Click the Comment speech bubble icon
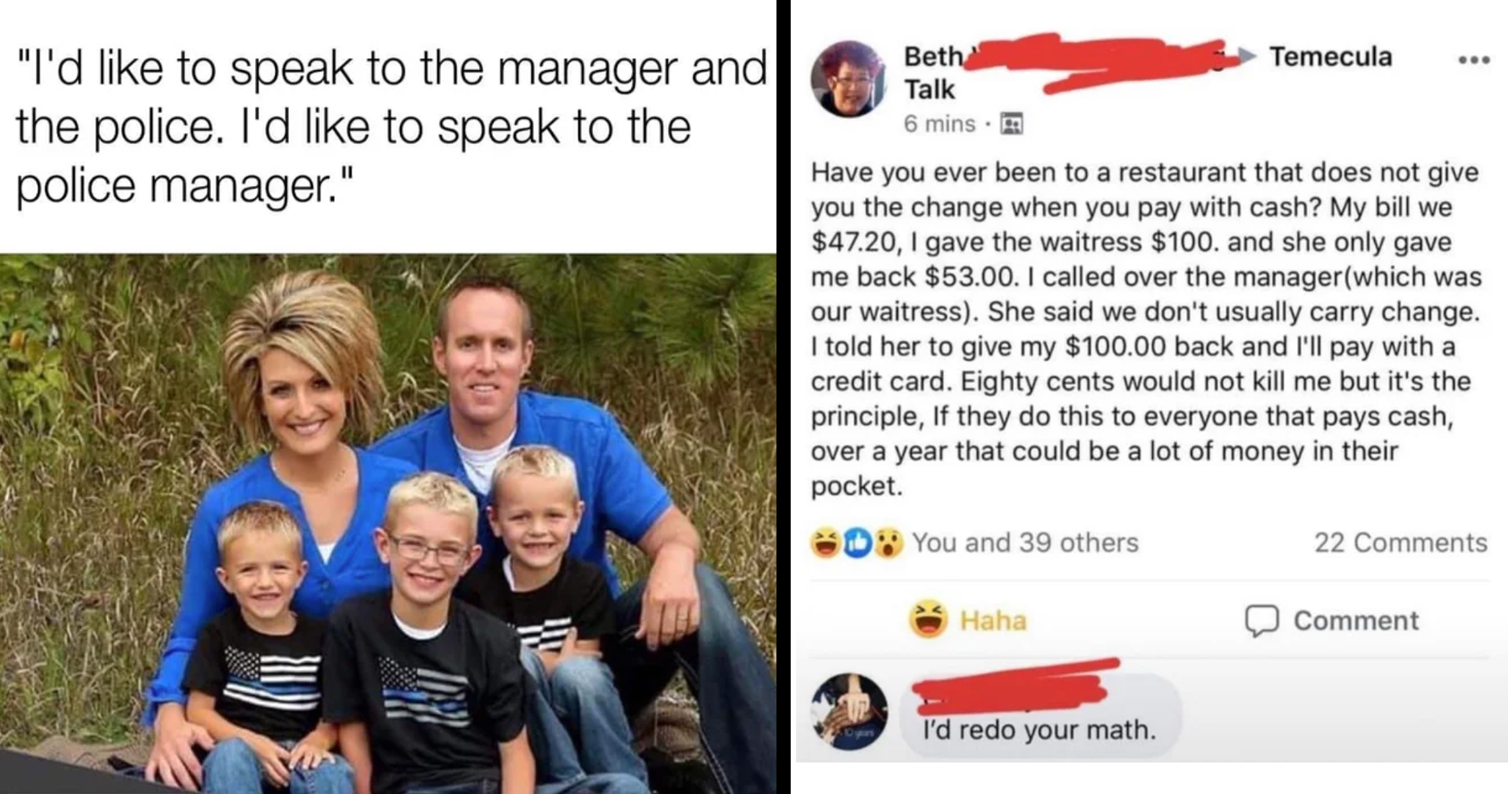Image resolution: width=1512 pixels, height=794 pixels. coord(1261,620)
